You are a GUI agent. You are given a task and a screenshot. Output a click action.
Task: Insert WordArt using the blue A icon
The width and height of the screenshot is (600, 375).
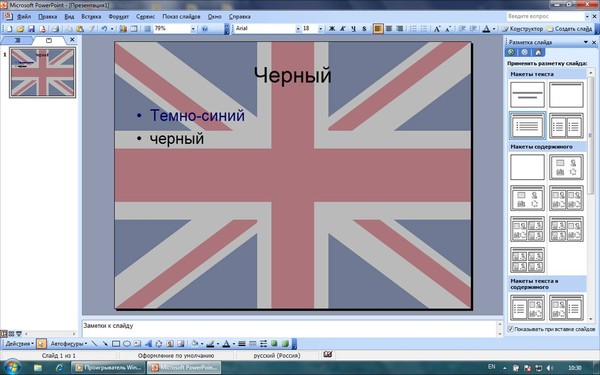(148, 344)
